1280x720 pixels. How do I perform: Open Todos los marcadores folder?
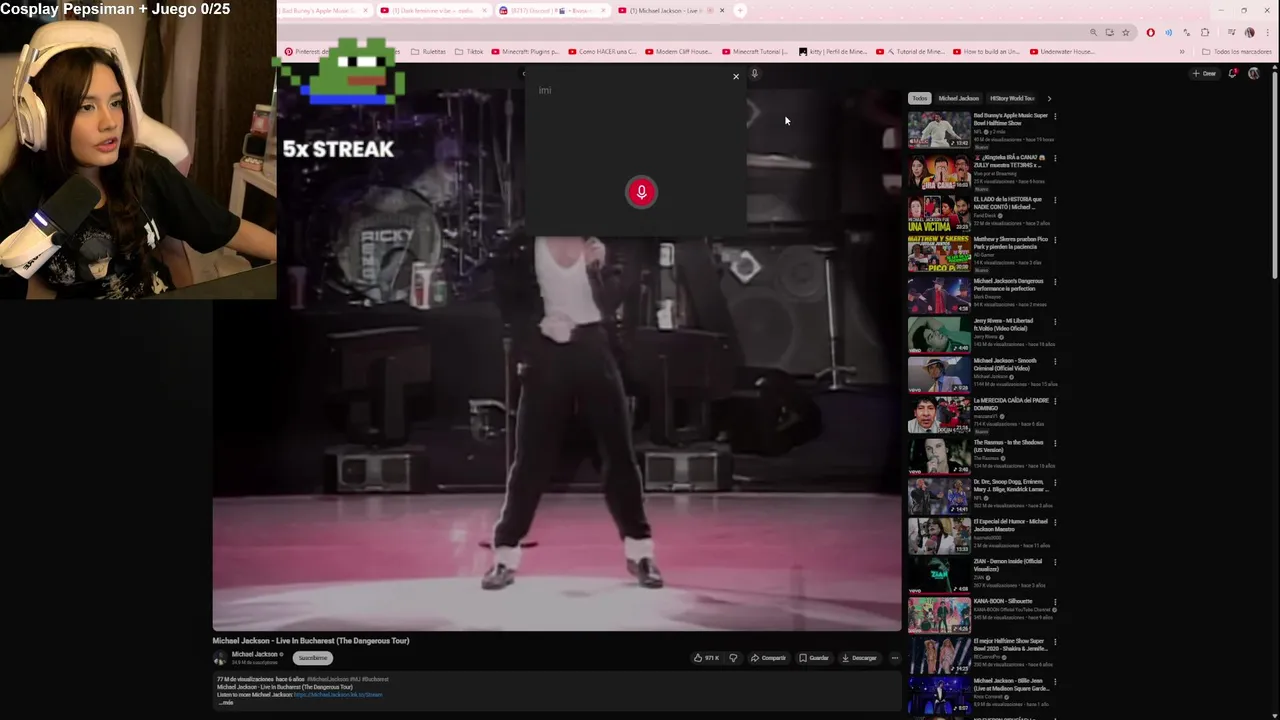click(x=1237, y=51)
